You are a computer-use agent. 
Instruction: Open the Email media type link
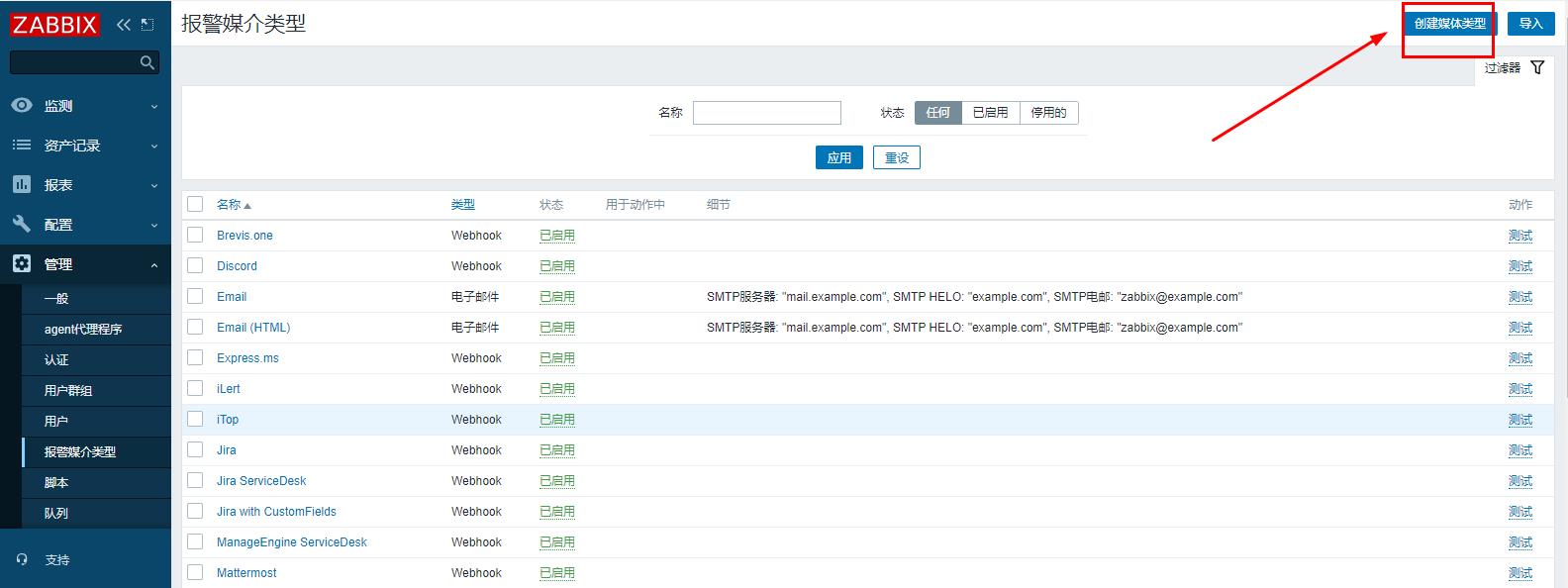(232, 297)
